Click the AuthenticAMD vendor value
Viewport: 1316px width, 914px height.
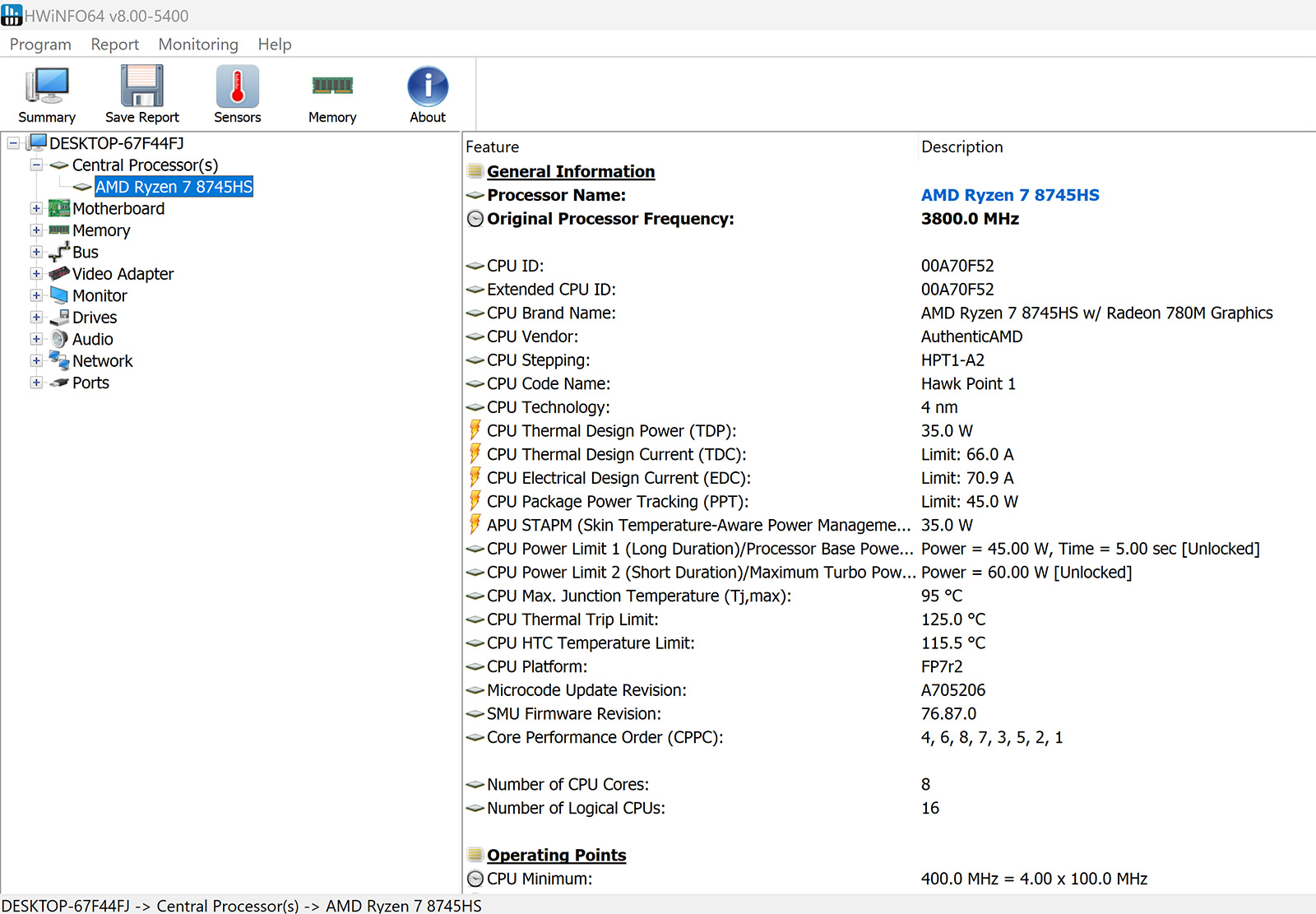click(972, 336)
